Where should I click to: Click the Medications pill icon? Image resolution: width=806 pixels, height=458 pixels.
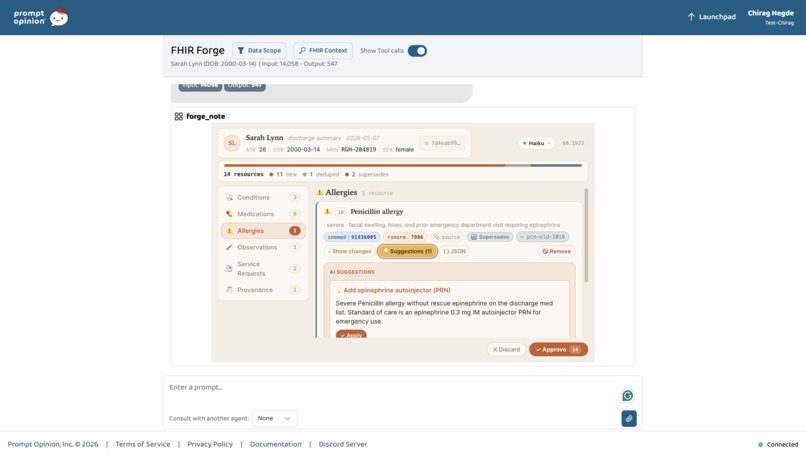coord(229,214)
